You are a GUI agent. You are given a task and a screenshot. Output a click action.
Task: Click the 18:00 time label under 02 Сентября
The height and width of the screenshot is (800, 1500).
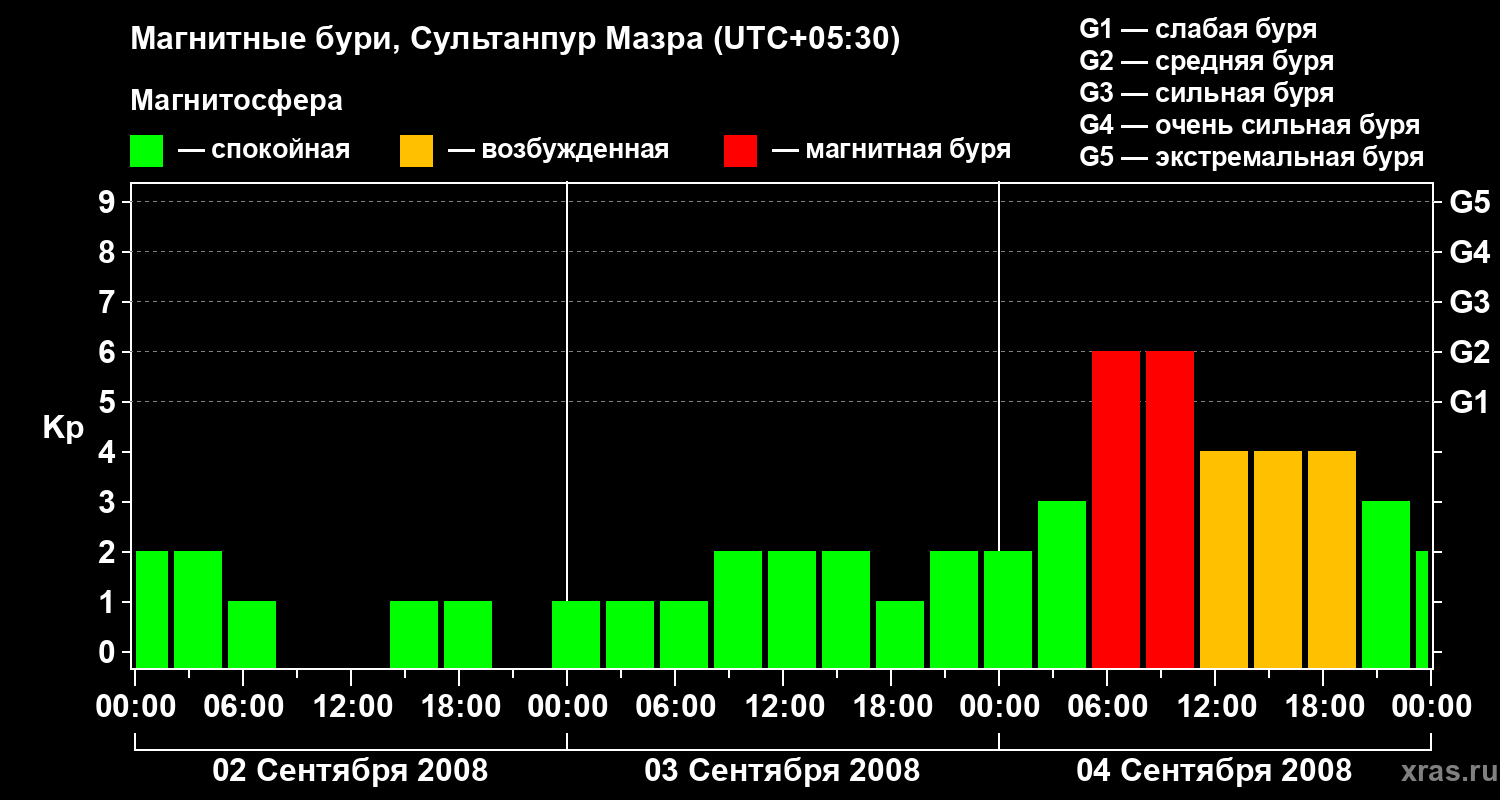(459, 707)
